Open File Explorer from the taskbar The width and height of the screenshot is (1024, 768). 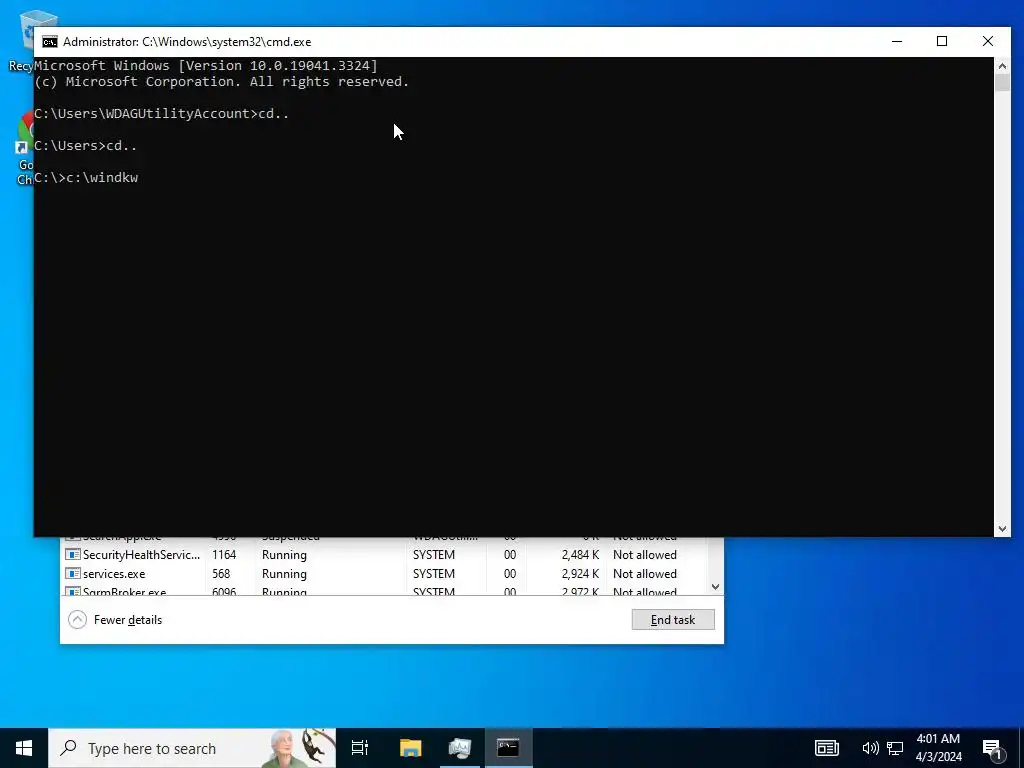click(x=411, y=748)
